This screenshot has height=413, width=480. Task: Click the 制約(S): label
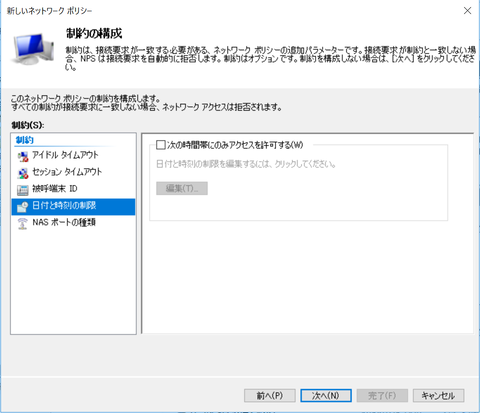[28, 125]
